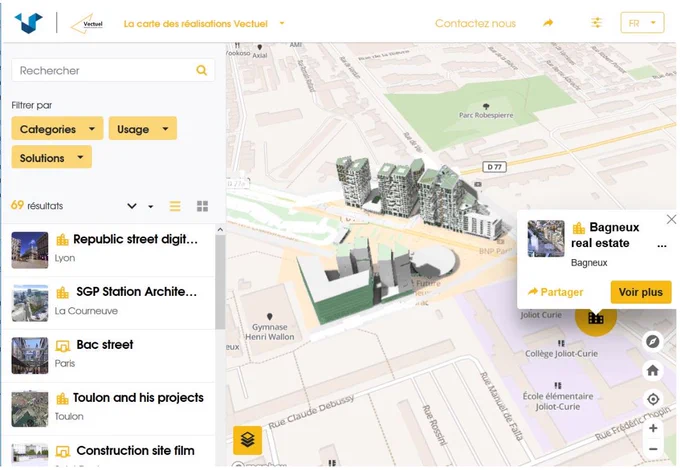Click the Collège Joliot-Curie map label

[561, 353]
